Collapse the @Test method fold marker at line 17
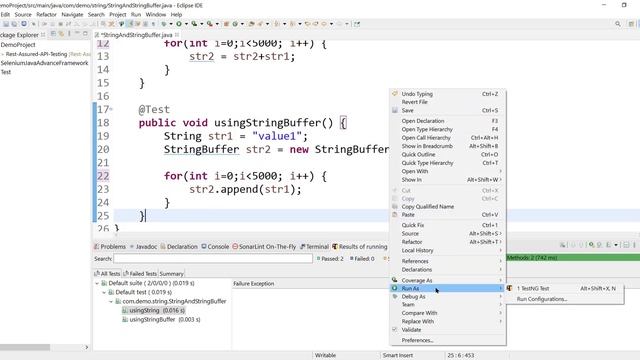This screenshot has width=640, height=360. (x=111, y=109)
